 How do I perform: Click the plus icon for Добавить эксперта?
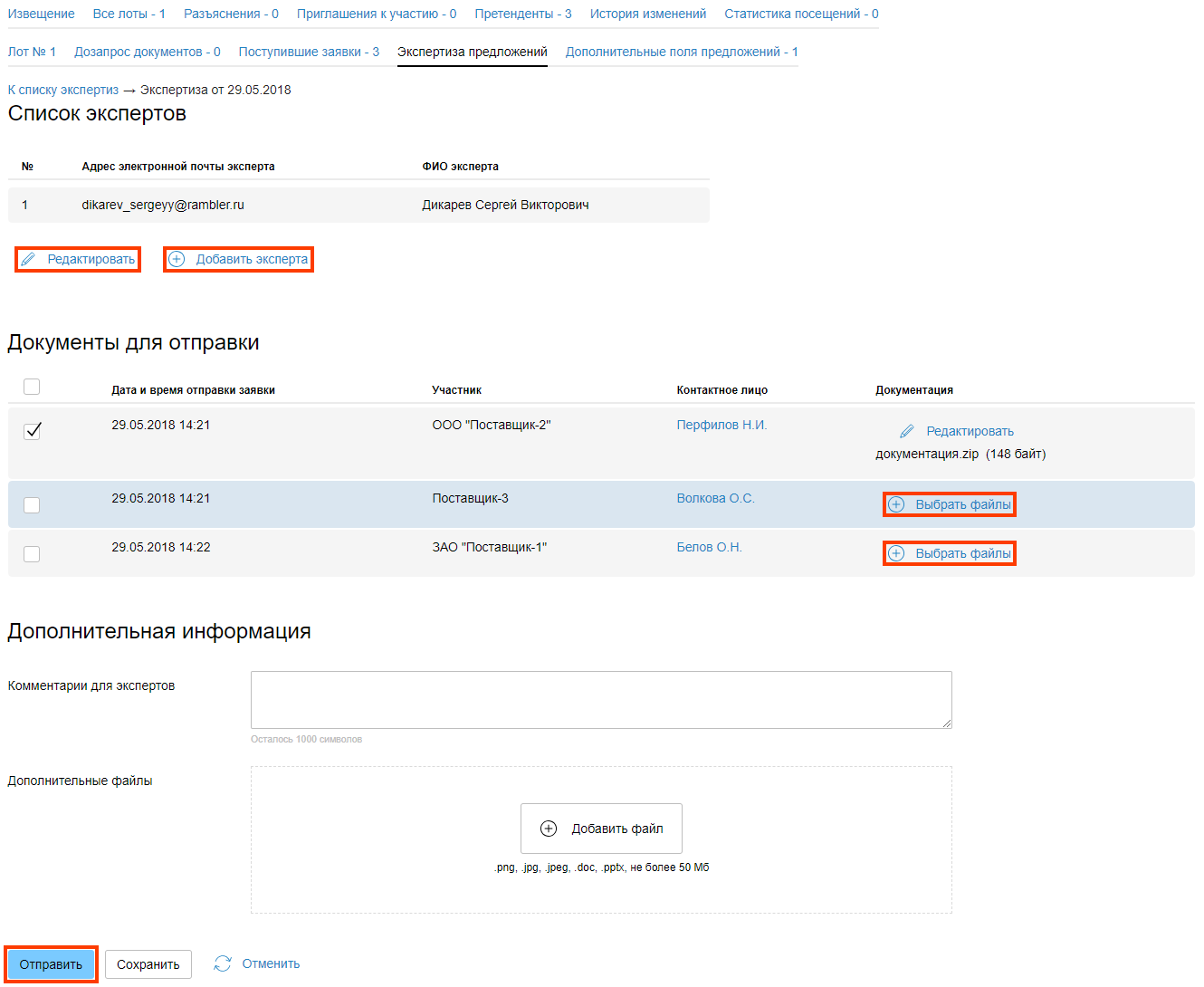coord(177,260)
